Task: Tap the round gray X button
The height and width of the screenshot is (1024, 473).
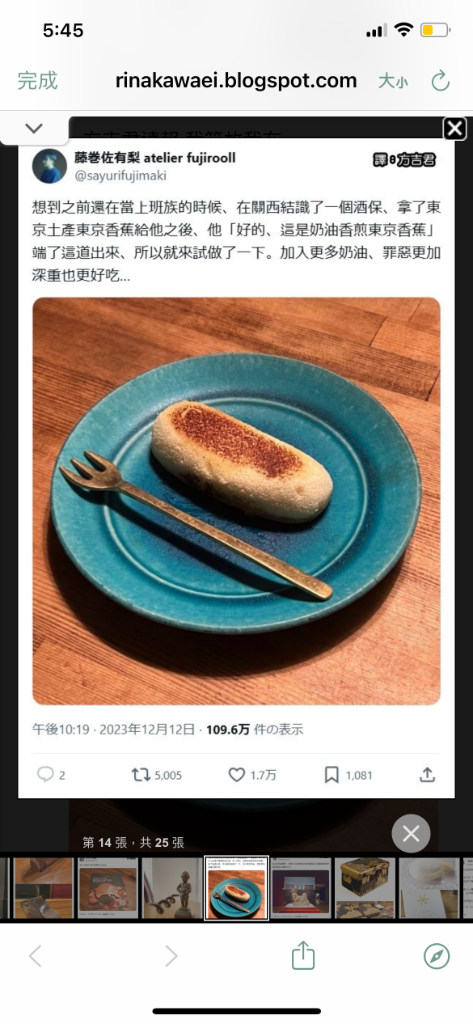Action: coord(411,833)
